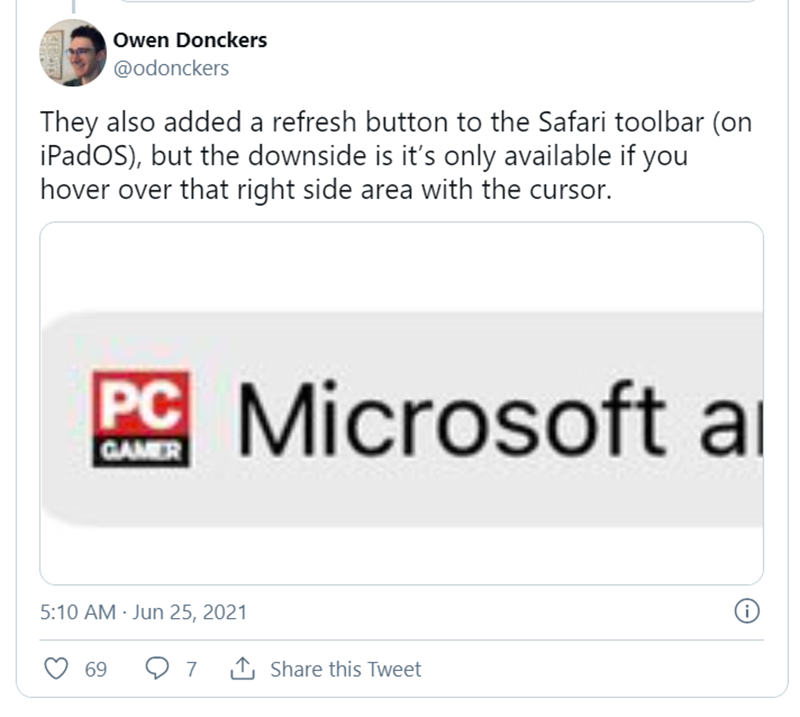Click the red PC Gamer logo

pos(139,419)
